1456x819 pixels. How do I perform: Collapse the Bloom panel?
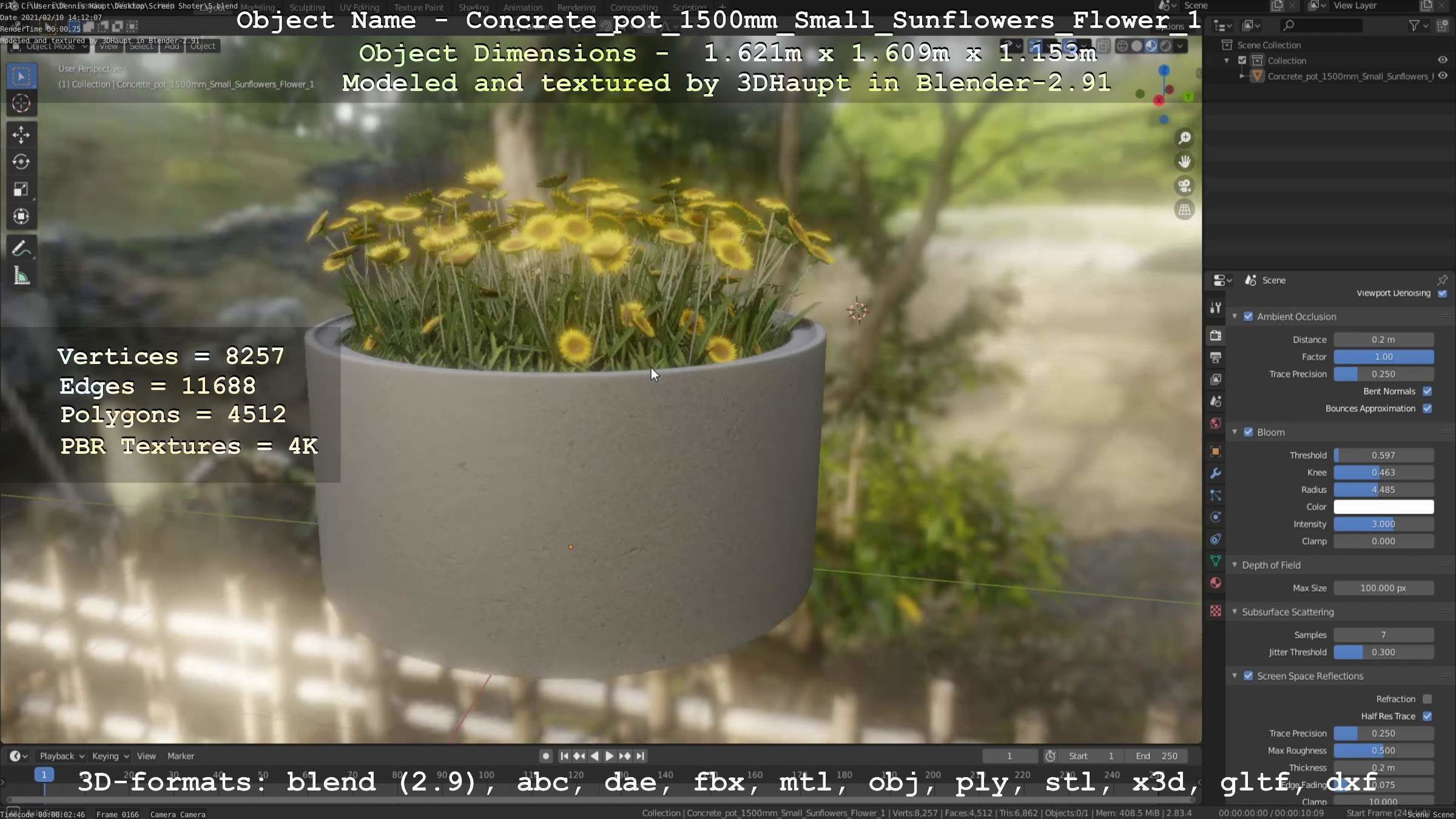click(1234, 432)
